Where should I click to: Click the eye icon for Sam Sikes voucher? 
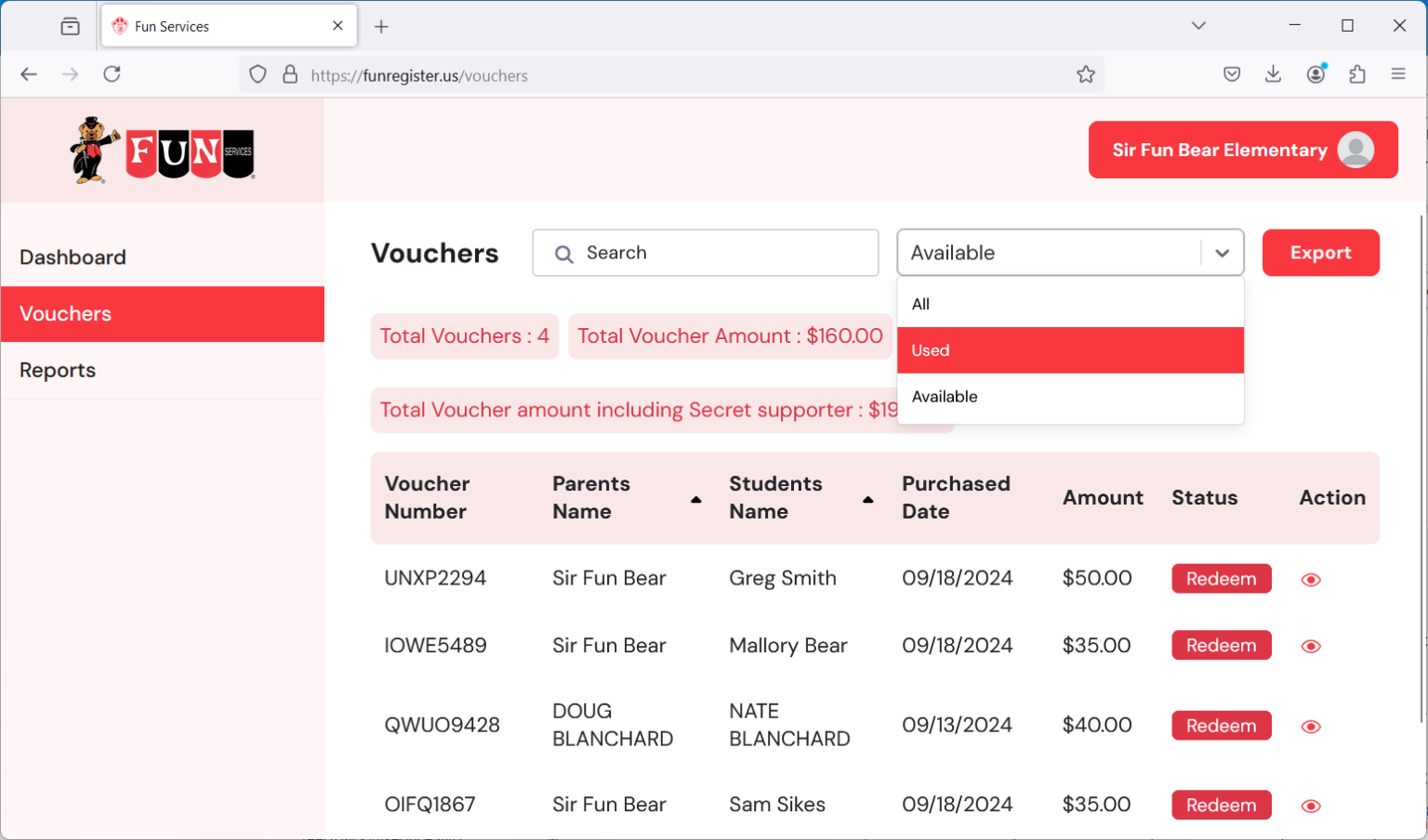pos(1311,805)
